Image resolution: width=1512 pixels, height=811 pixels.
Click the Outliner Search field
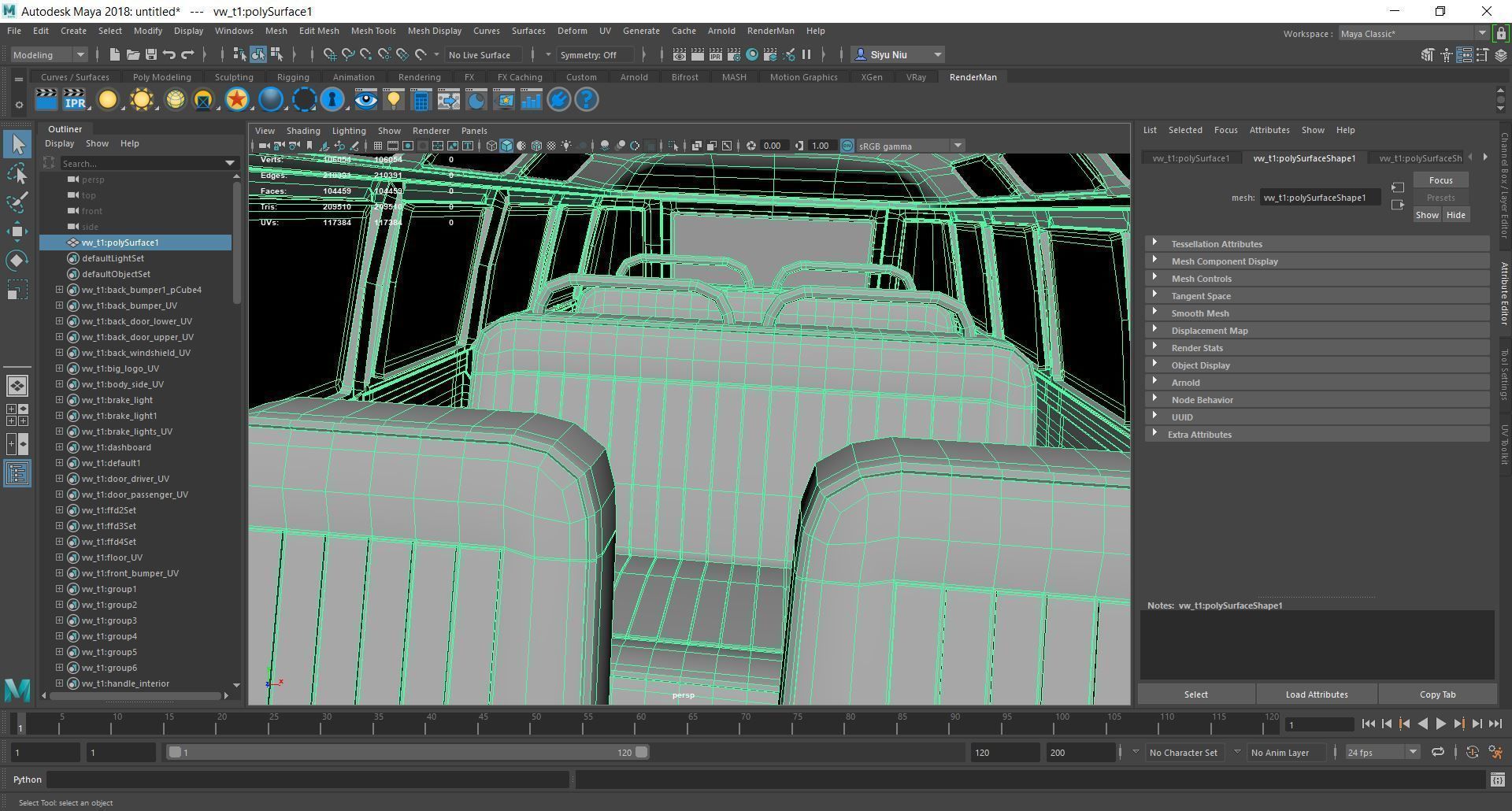(148, 163)
